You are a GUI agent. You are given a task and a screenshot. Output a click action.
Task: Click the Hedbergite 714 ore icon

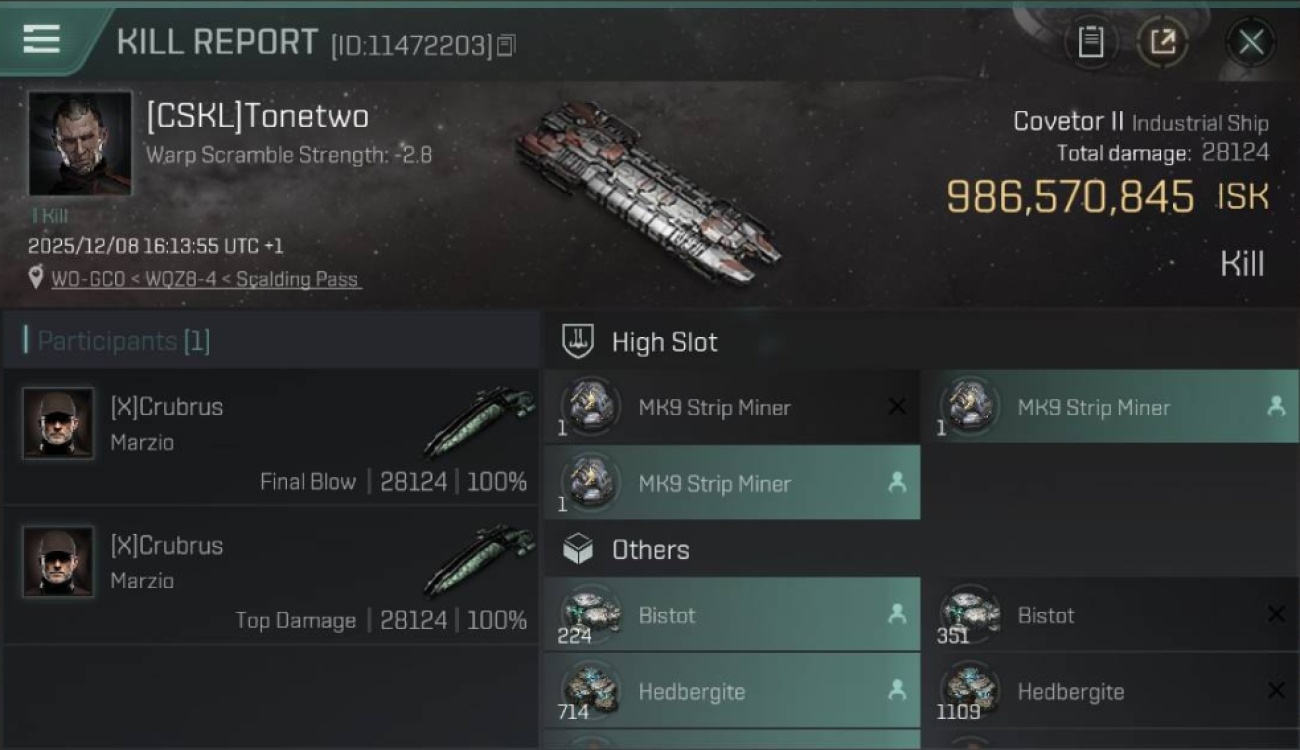[590, 690]
